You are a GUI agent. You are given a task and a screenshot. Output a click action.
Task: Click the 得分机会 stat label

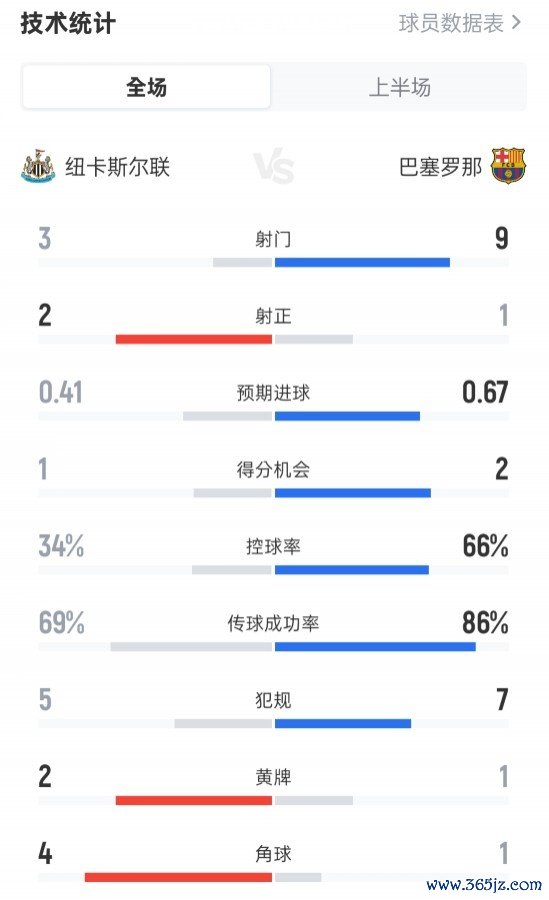[x=273, y=470]
